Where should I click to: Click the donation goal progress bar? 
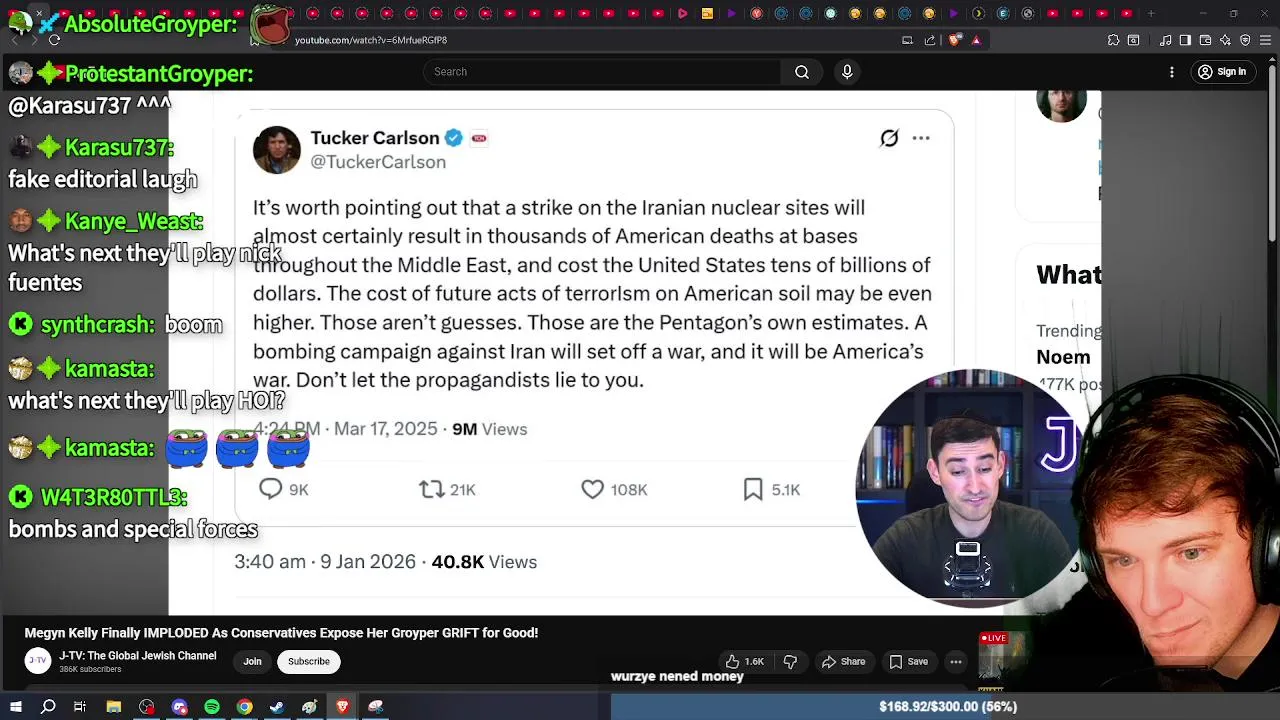point(945,707)
